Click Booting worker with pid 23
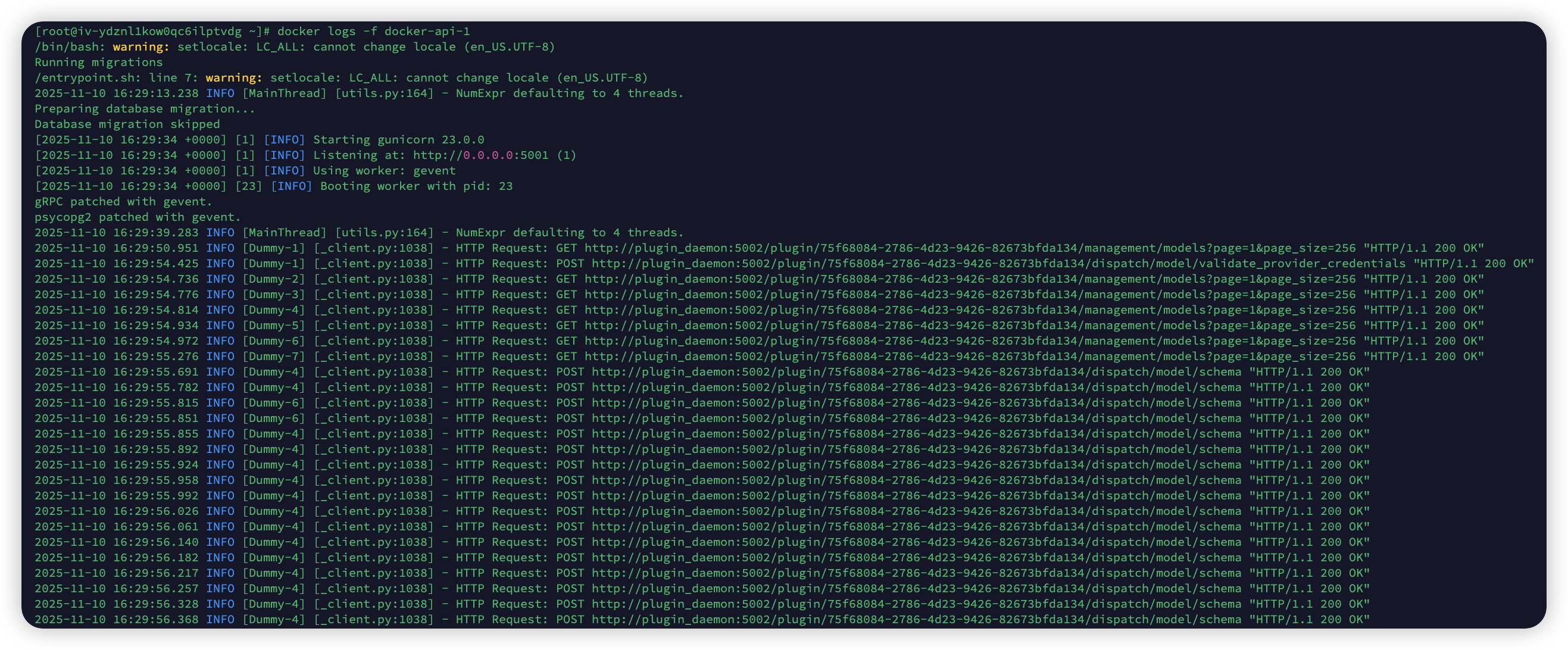1568x650 pixels. [x=416, y=186]
